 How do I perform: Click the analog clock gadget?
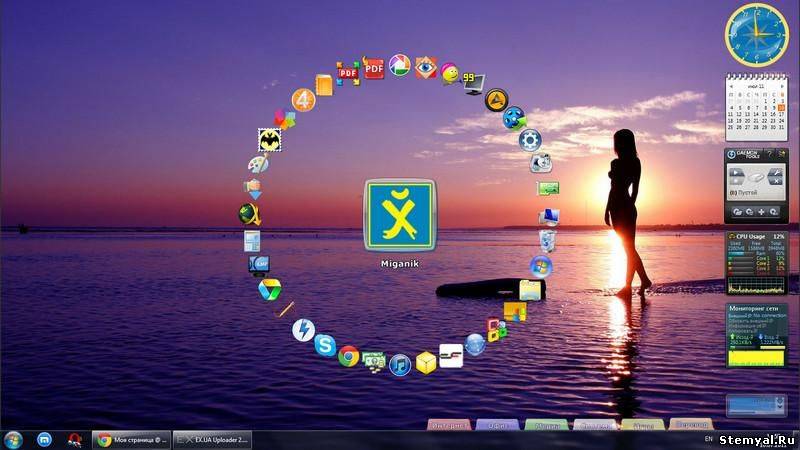coord(757,35)
